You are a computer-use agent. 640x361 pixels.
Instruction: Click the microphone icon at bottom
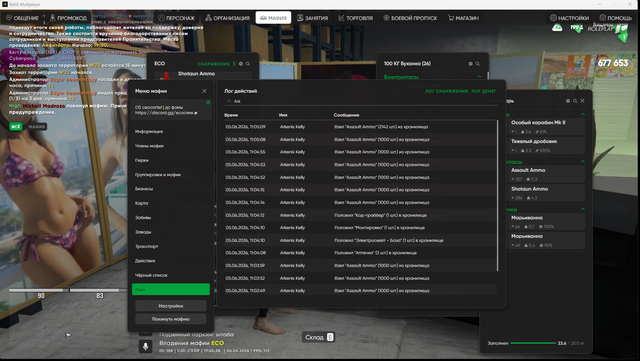pos(145,346)
